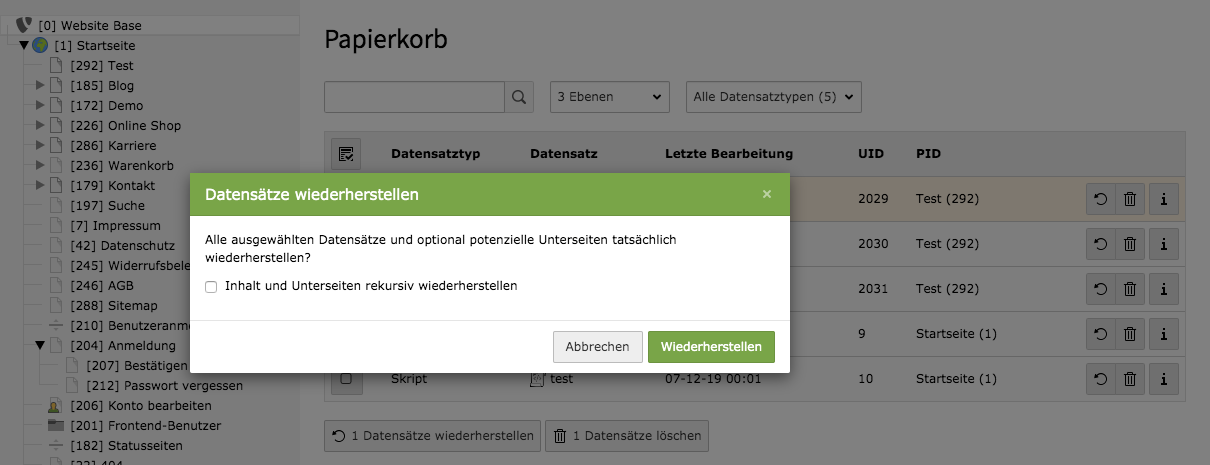Click the script icon next to test record

pyautogui.click(x=537, y=379)
